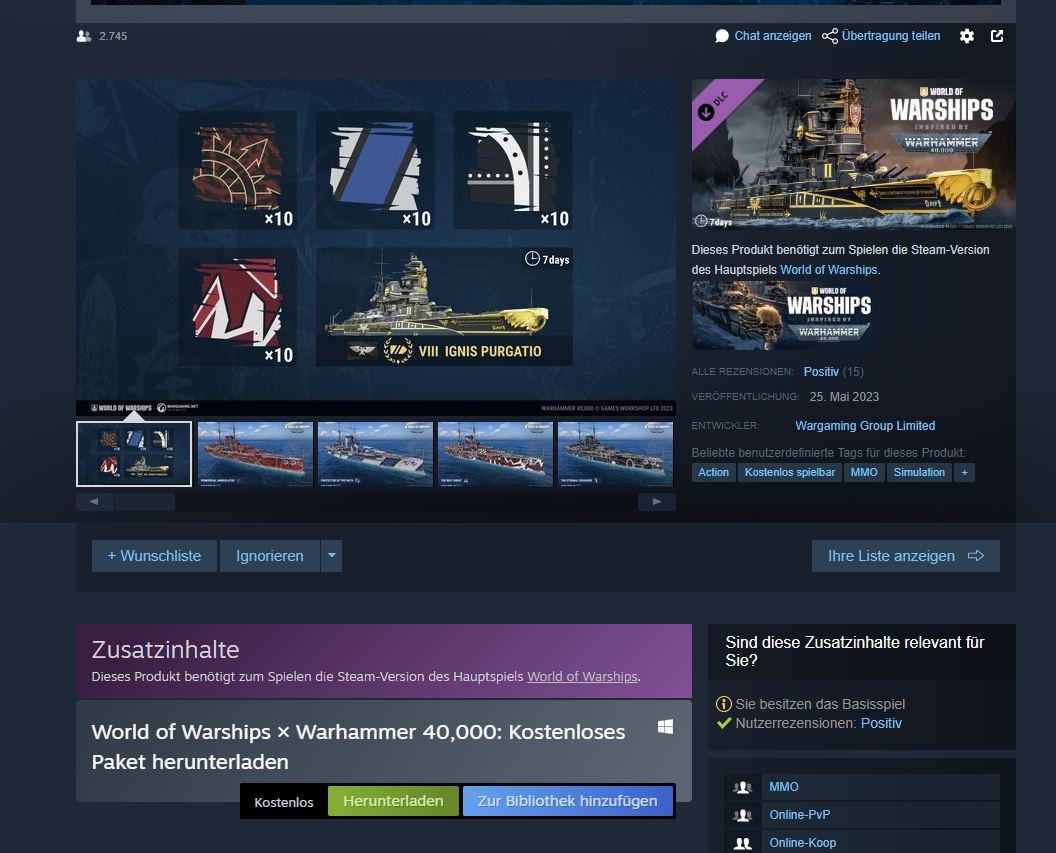This screenshot has height=853, width=1056.
Task: Open Chat anzeigen link
Action: click(772, 36)
